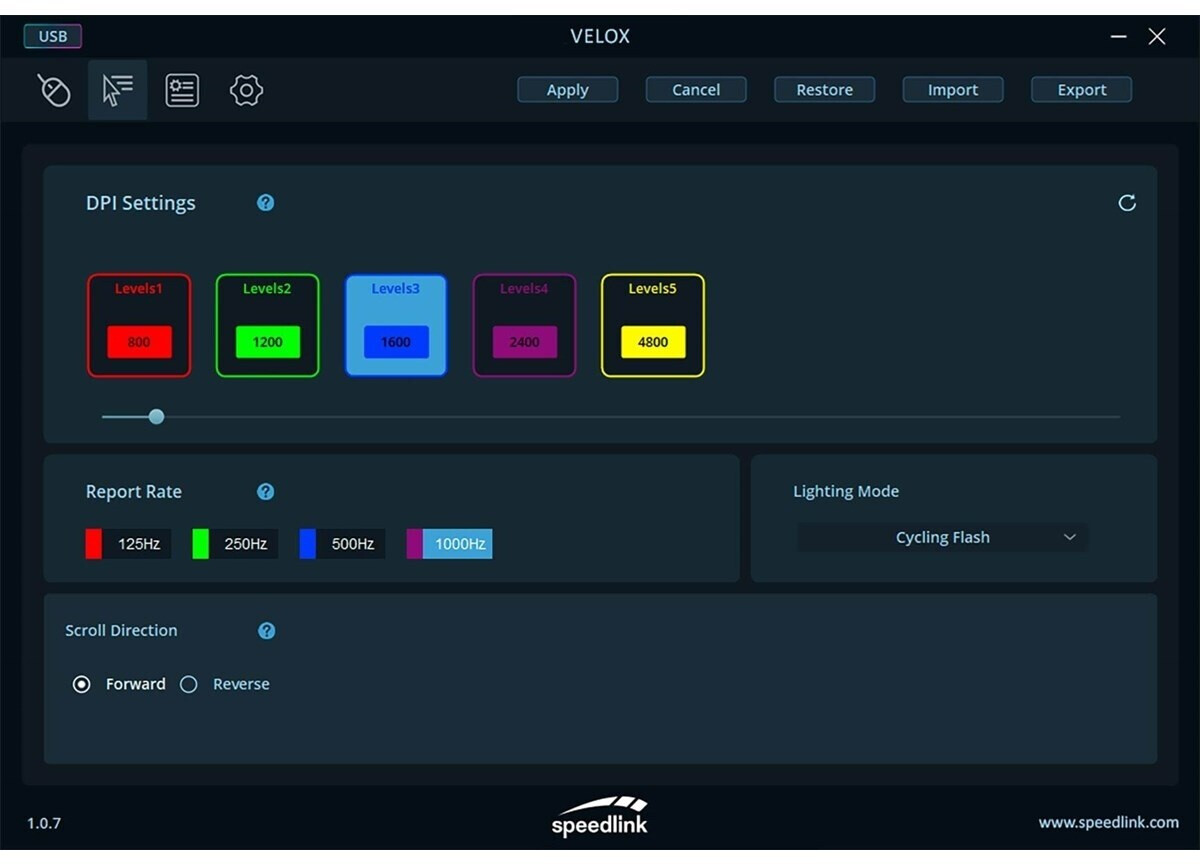Viewport: 1200px width, 865px height.
Task: Click the DPI slider handle
Action: [x=156, y=417]
